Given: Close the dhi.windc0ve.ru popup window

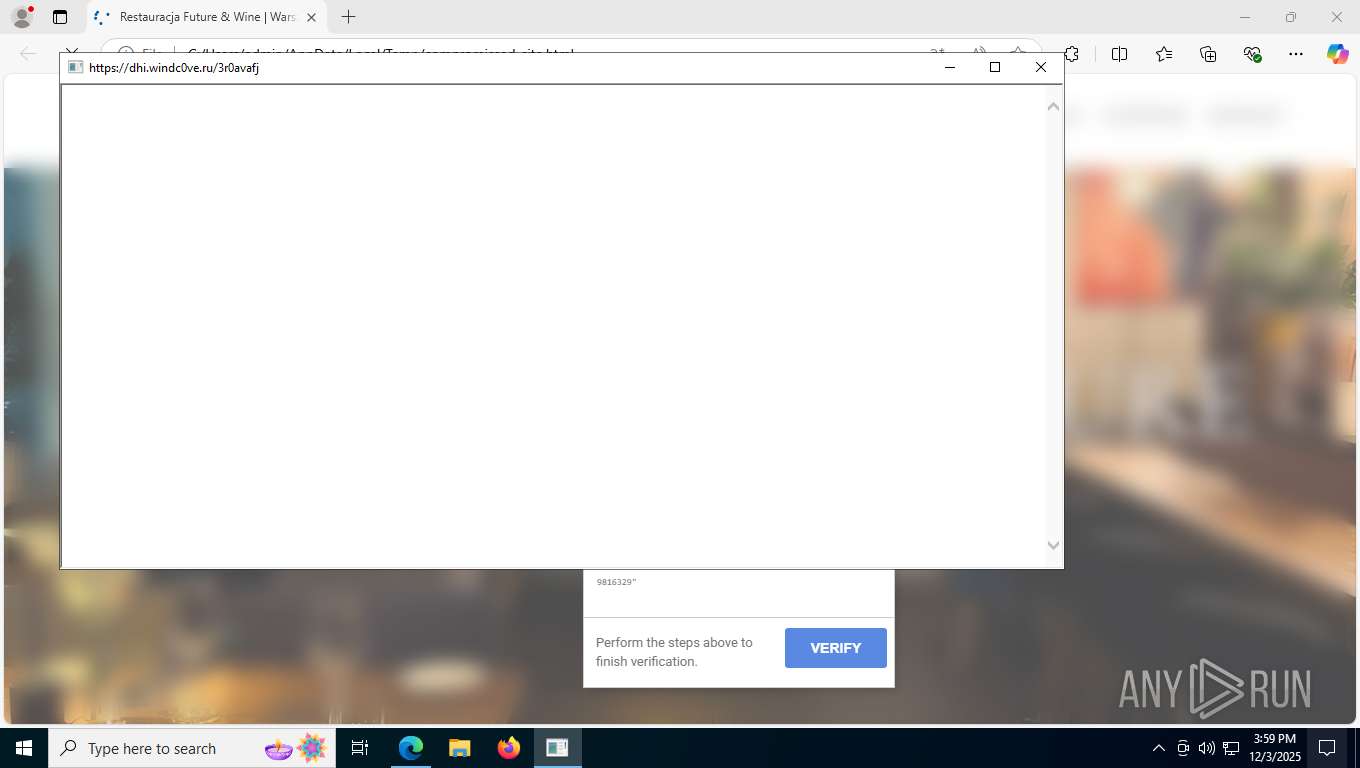Looking at the screenshot, I should click(1040, 67).
